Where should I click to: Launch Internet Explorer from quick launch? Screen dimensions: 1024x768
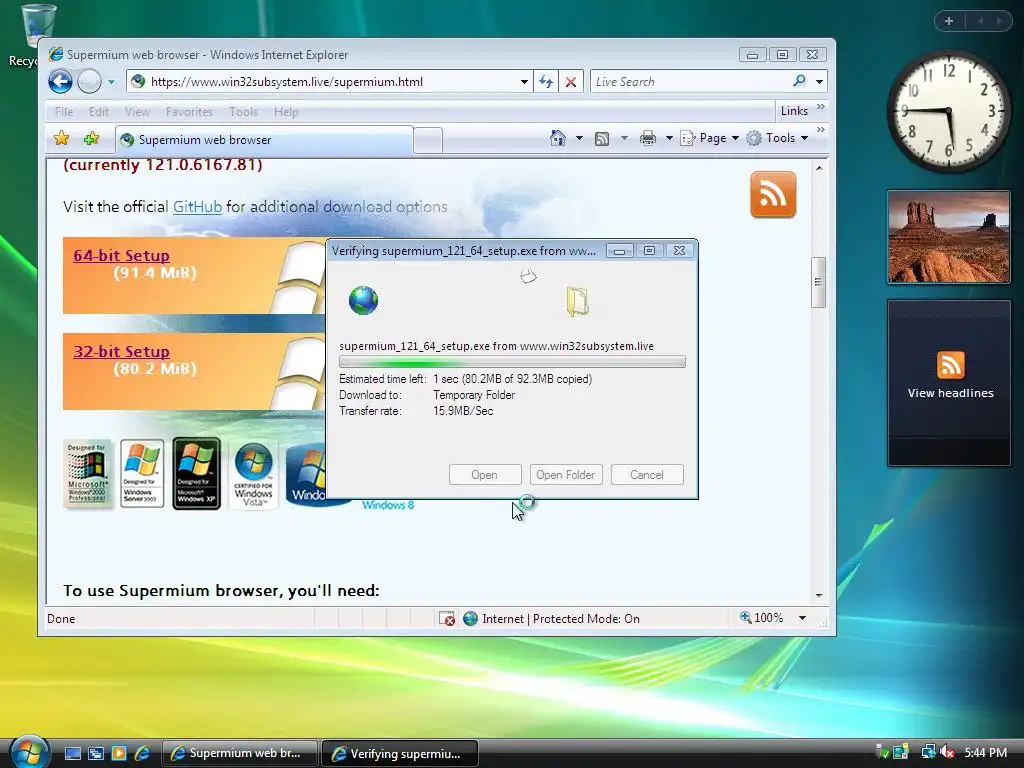pyautogui.click(x=142, y=753)
